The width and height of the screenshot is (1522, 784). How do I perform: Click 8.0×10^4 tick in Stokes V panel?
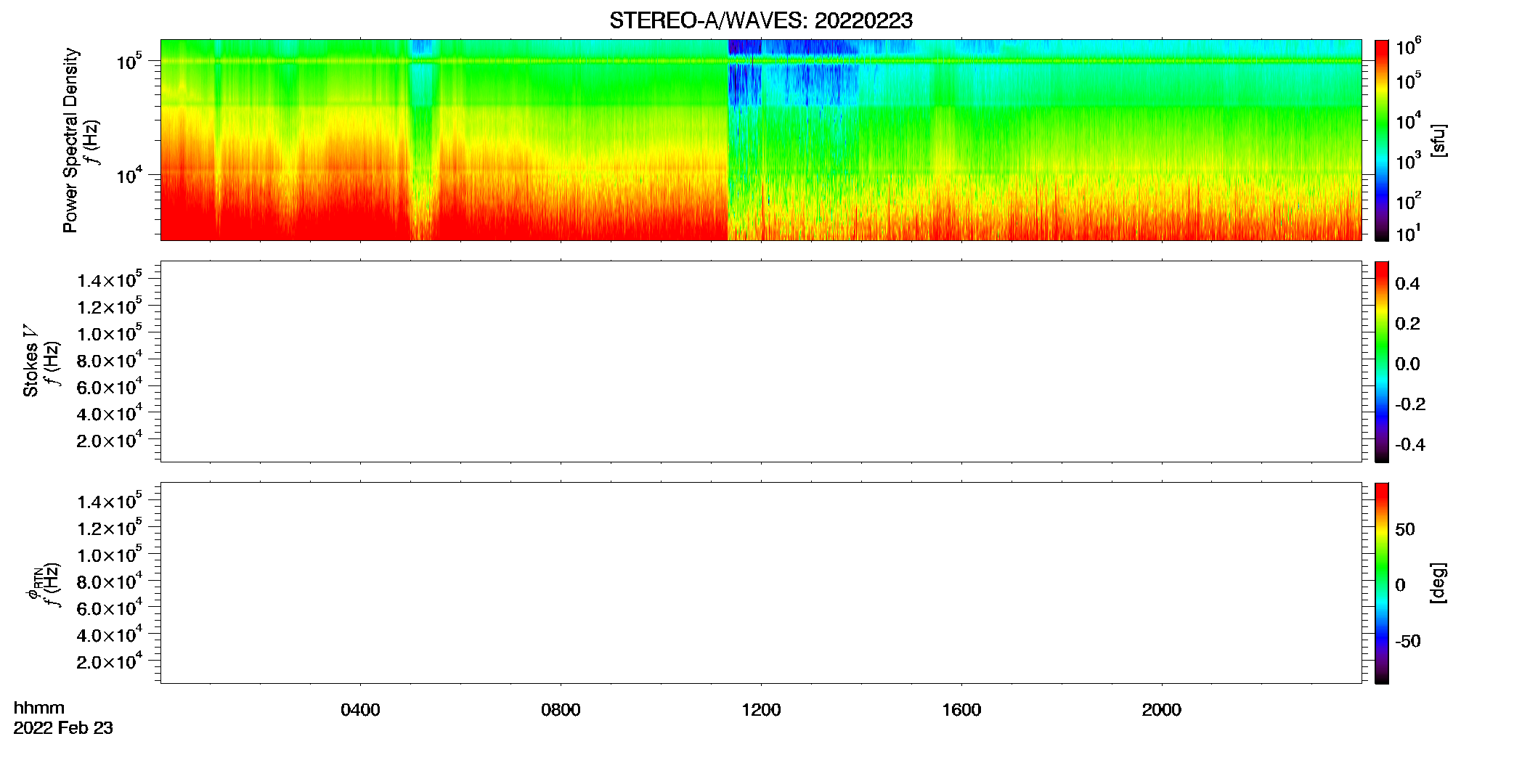coord(110,360)
